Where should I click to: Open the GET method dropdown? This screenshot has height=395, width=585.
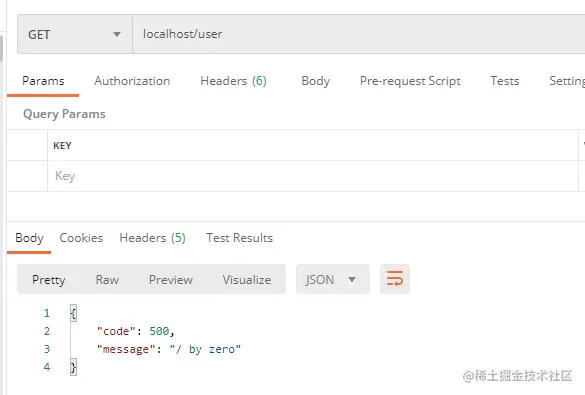click(x=75, y=34)
